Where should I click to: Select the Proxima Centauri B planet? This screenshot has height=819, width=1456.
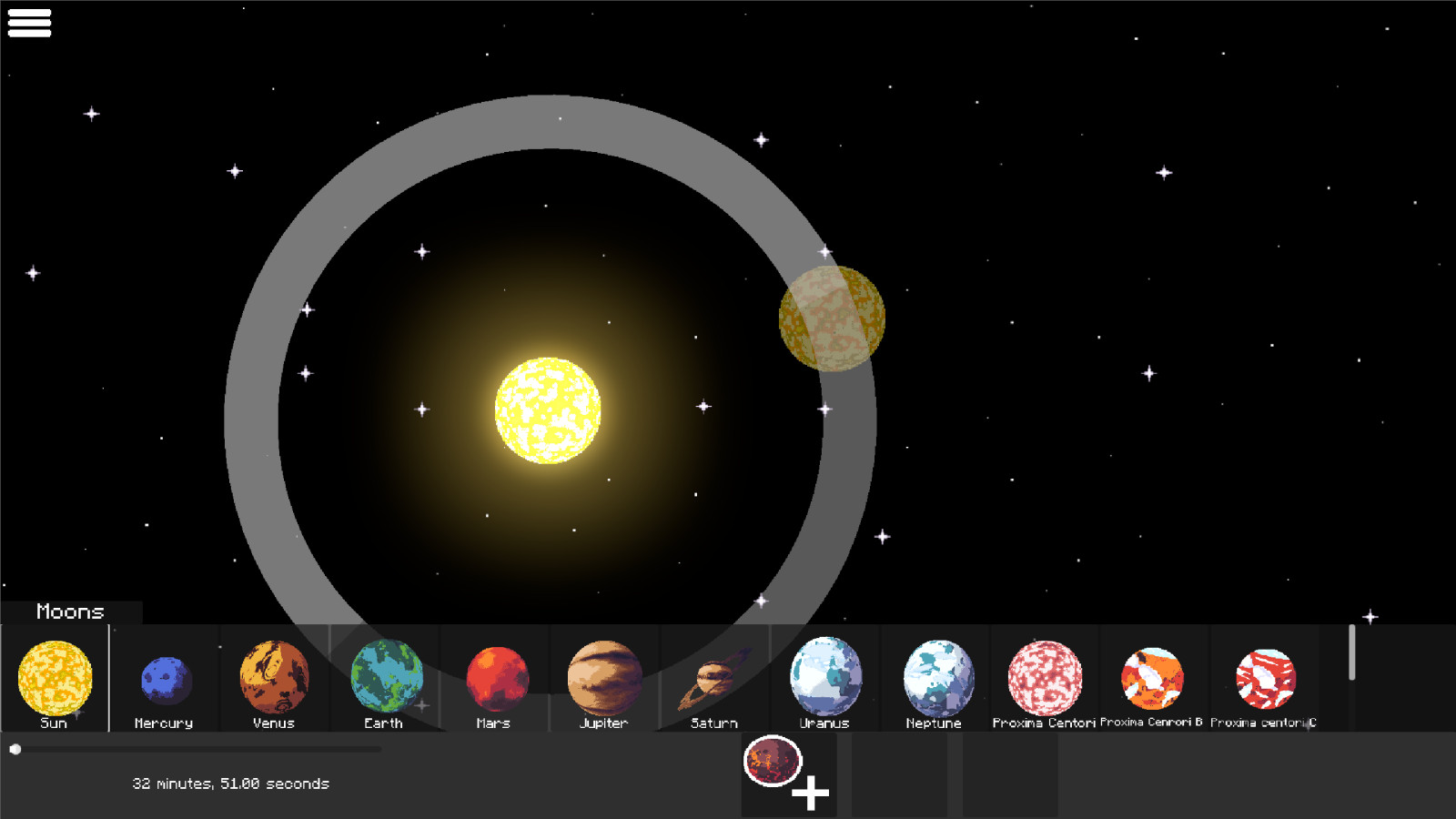coord(1152,678)
